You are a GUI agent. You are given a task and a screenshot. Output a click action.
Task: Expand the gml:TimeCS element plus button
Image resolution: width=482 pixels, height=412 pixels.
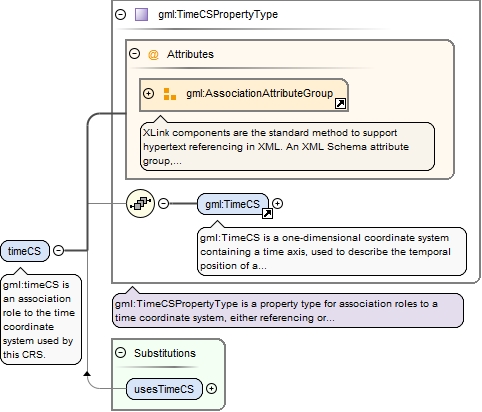point(277,203)
